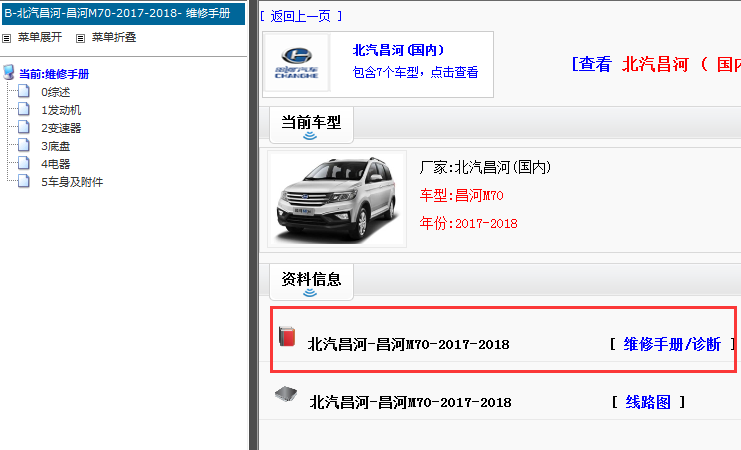Click the page icon next to 3底盘
Screen dimensions: 741x450
[24, 145]
